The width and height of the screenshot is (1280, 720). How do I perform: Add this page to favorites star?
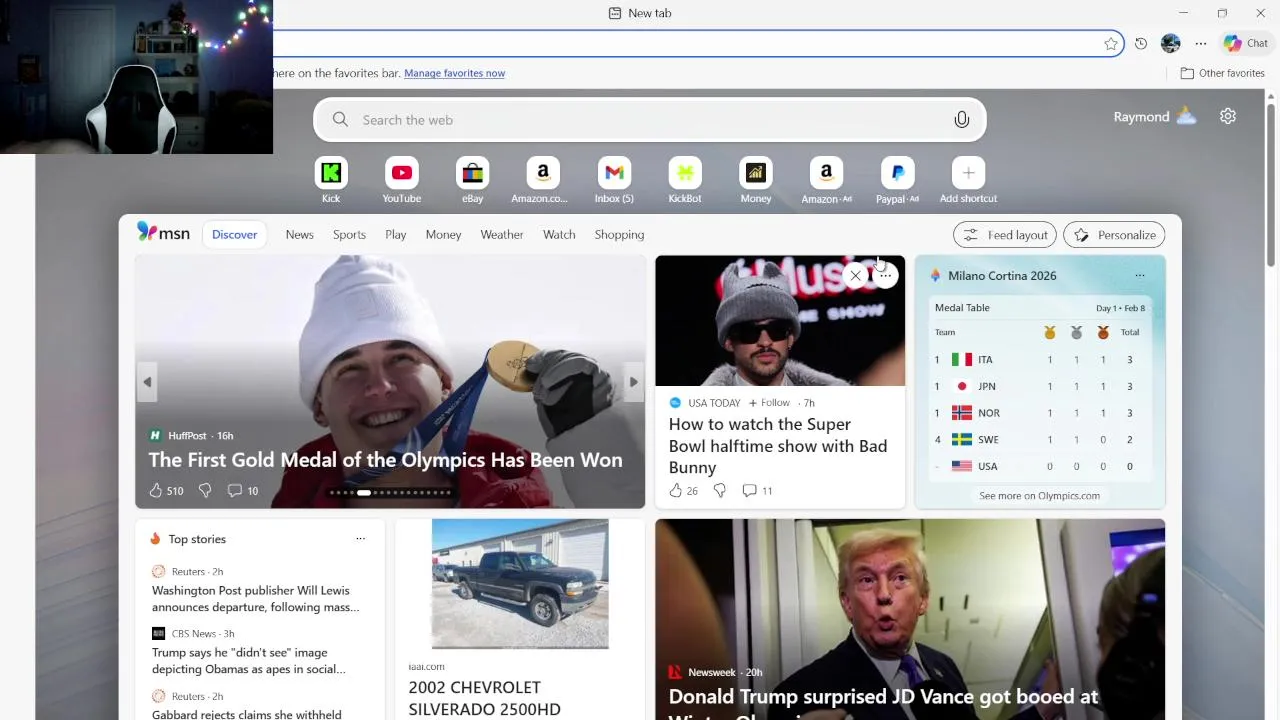[x=1111, y=43]
